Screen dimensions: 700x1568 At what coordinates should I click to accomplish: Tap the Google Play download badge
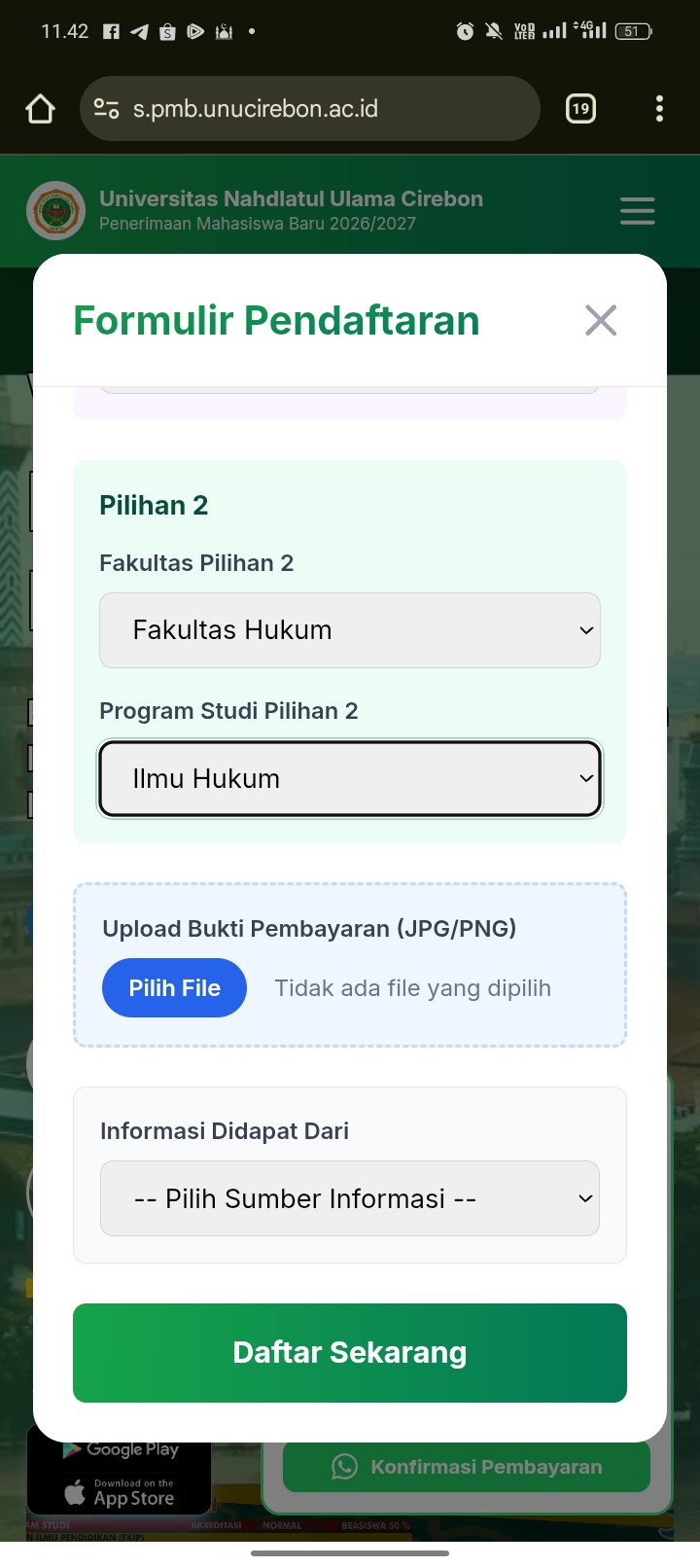click(x=121, y=1449)
